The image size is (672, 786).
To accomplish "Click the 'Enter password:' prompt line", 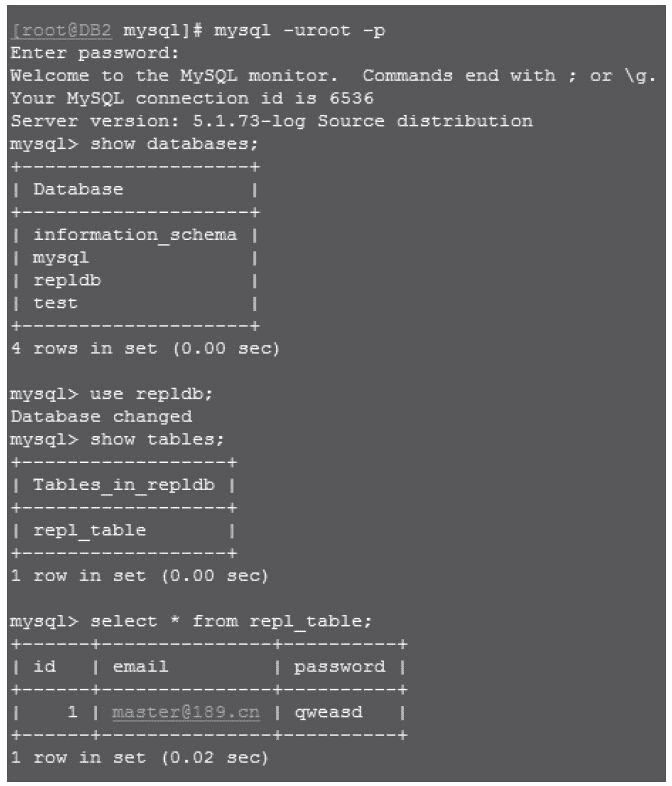I will pyautogui.click(x=95, y=53).
